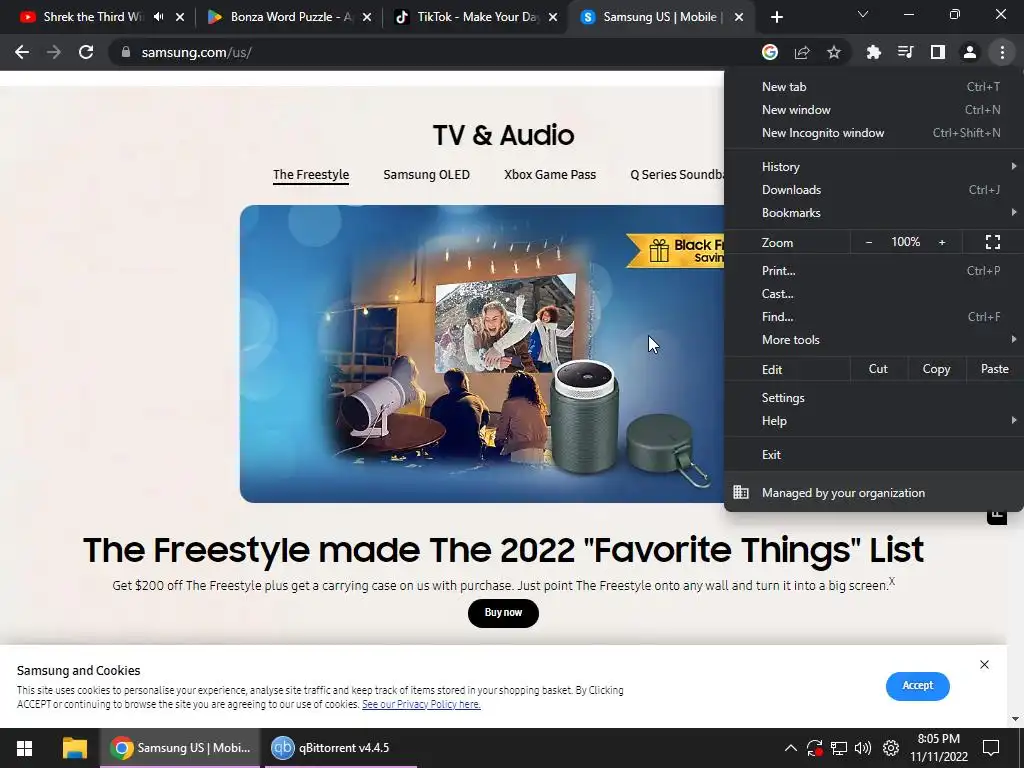Expand the Help submenu
The width and height of the screenshot is (1024, 768).
874,421
